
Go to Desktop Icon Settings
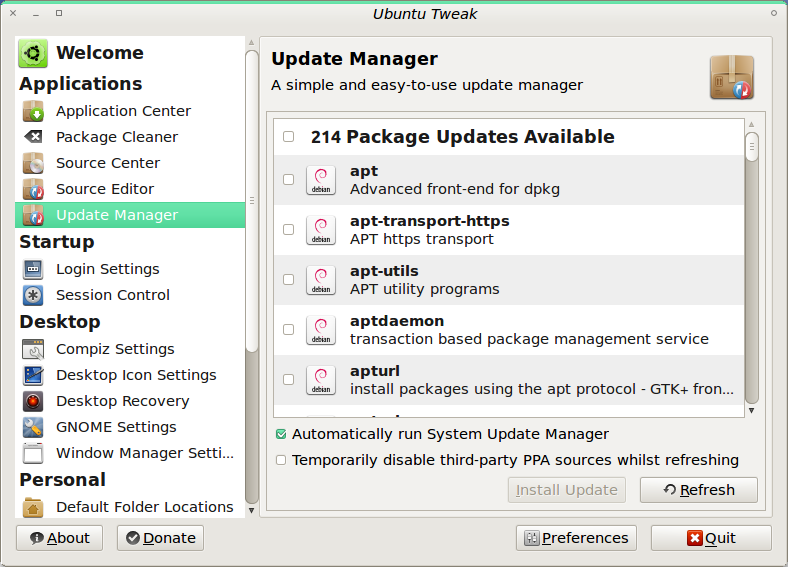coord(130,375)
